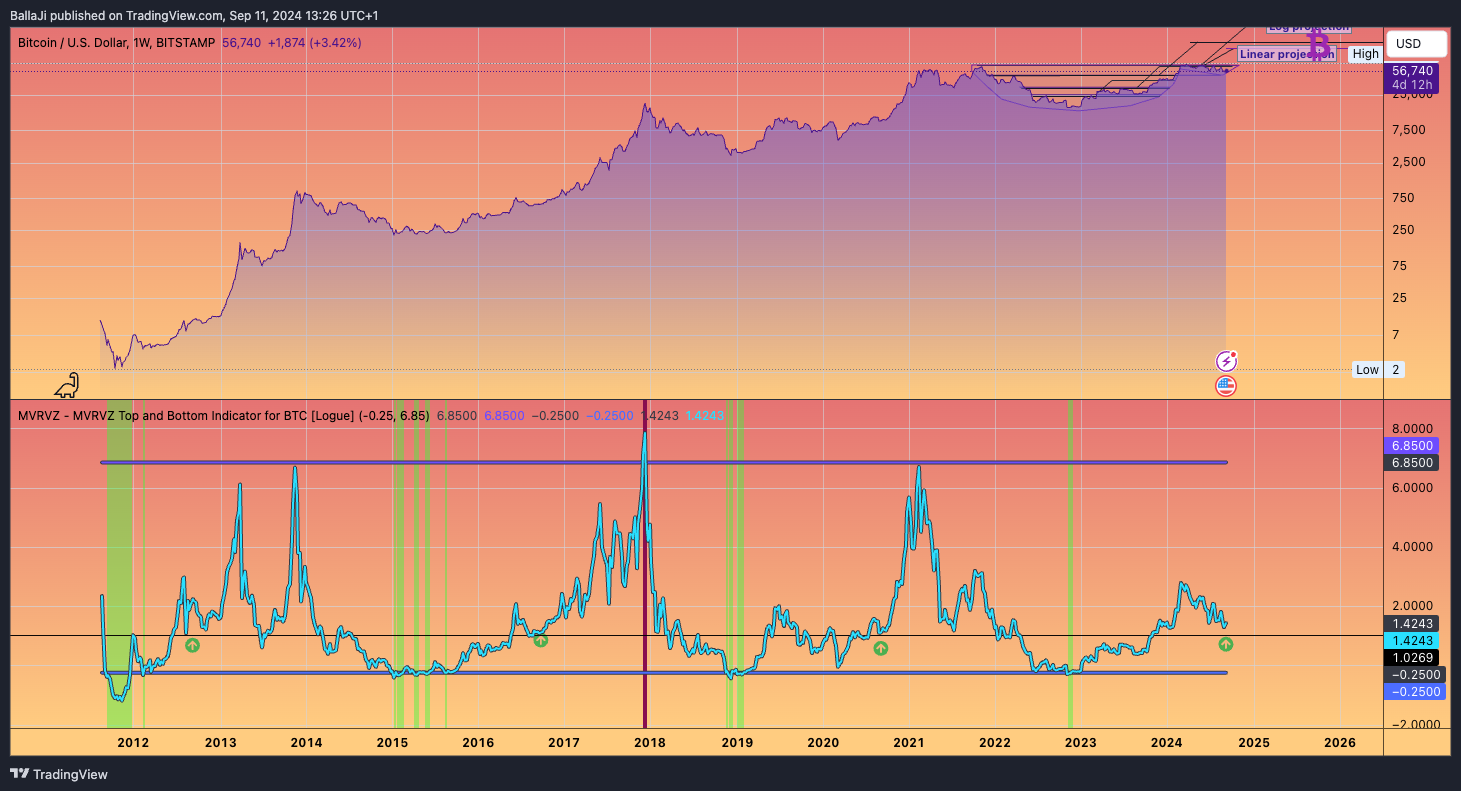Click the purple 6.8500 value in indicator legend
This screenshot has width=1461, height=791.
[x=504, y=415]
